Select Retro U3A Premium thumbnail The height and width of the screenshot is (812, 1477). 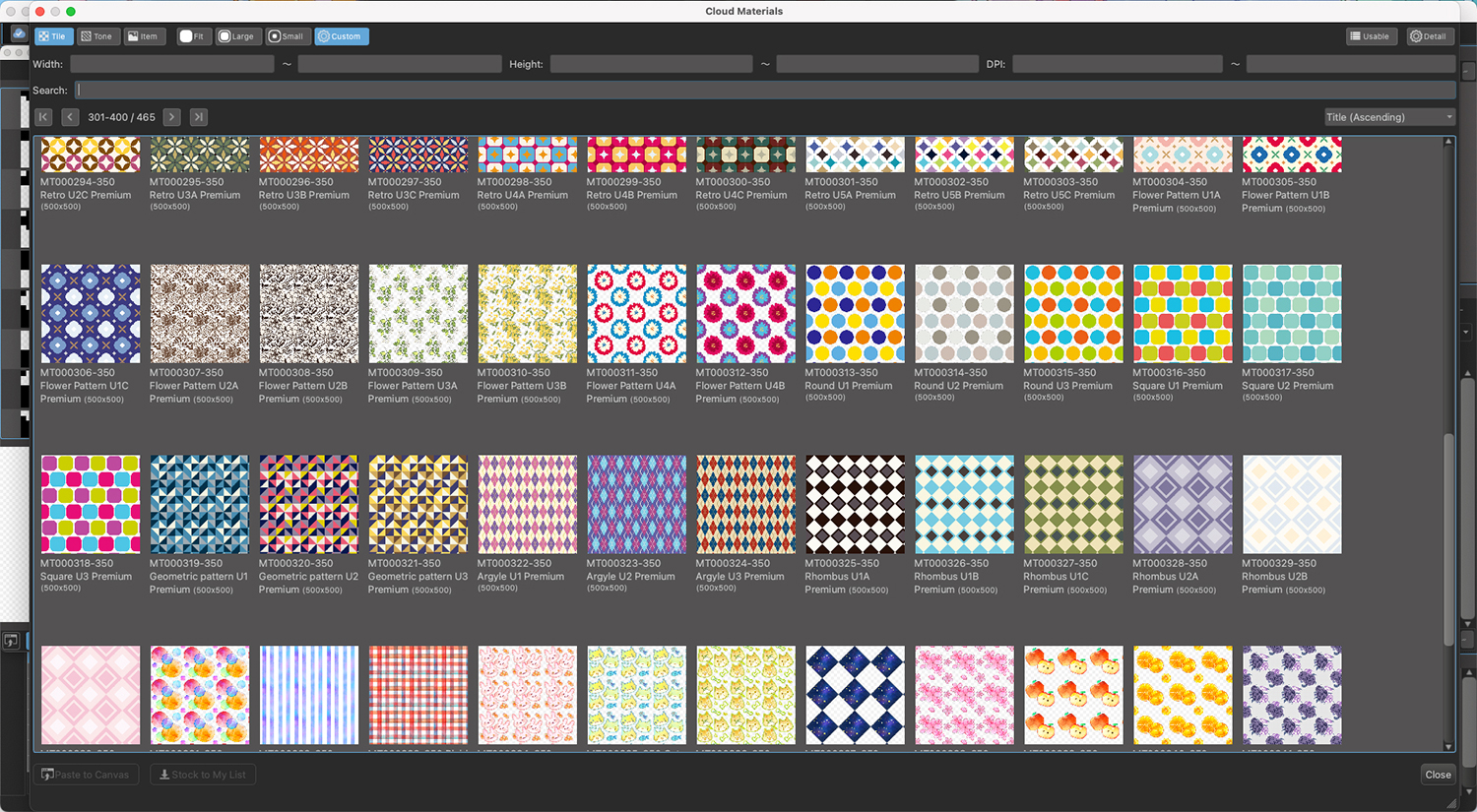point(200,155)
